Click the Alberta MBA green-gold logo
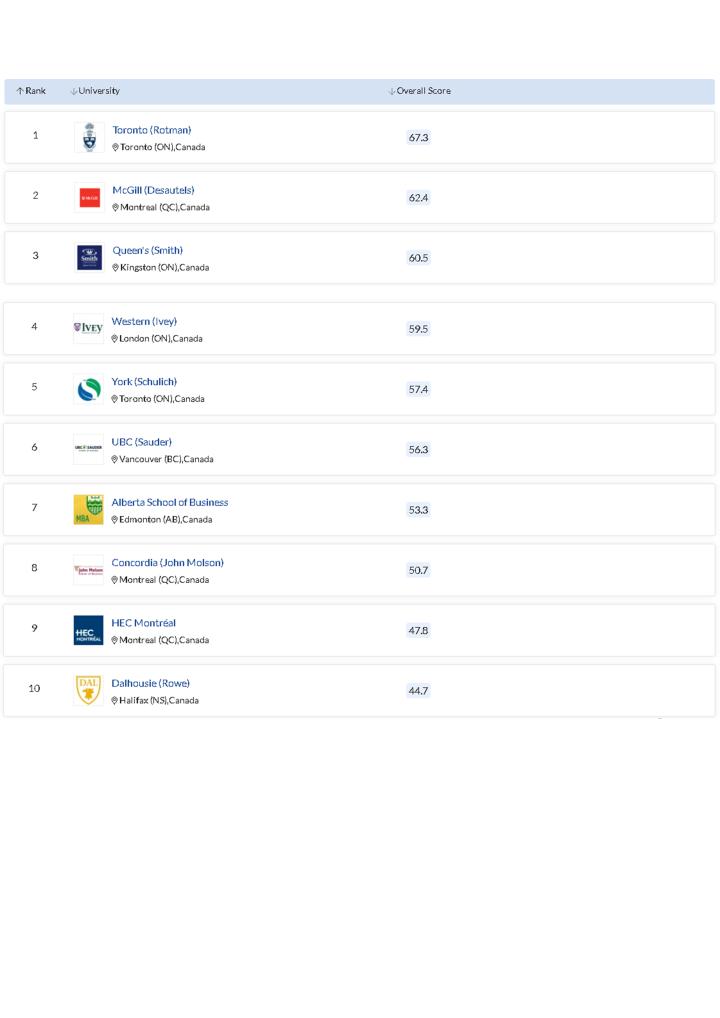 [88, 509]
